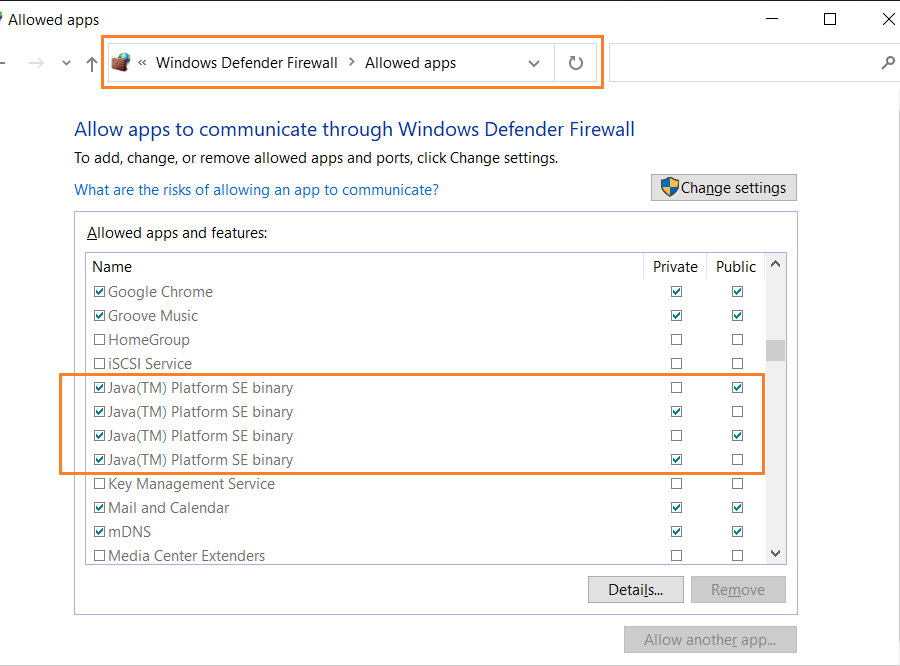
Task: Enable Public checkbox for Media Center Extenders
Action: point(738,556)
